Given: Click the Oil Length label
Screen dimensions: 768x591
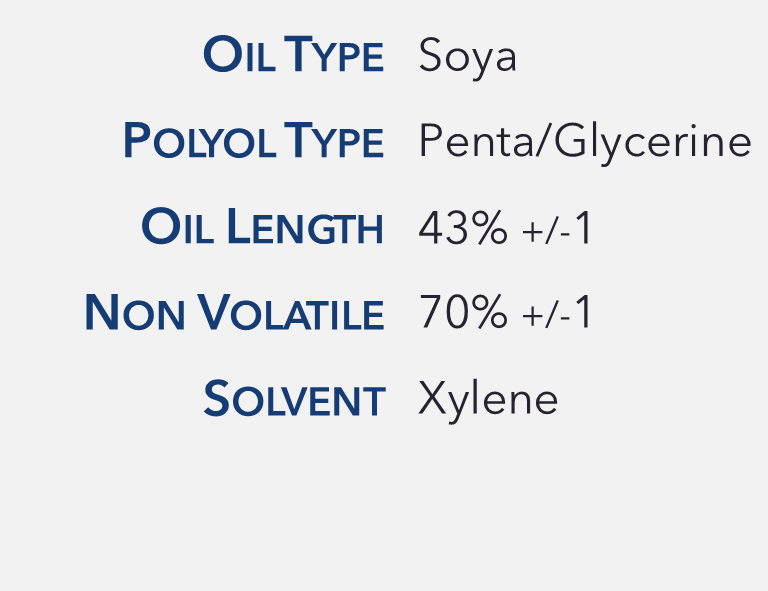Looking at the screenshot, I should [x=263, y=229].
